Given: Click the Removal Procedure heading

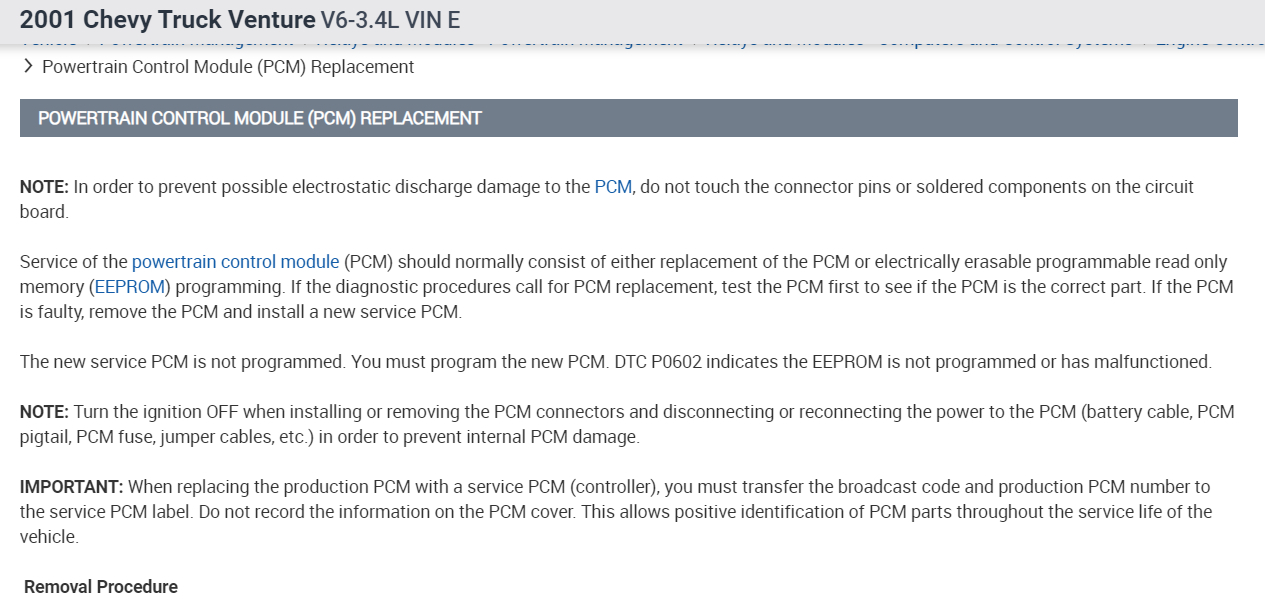Looking at the screenshot, I should (x=101, y=587).
